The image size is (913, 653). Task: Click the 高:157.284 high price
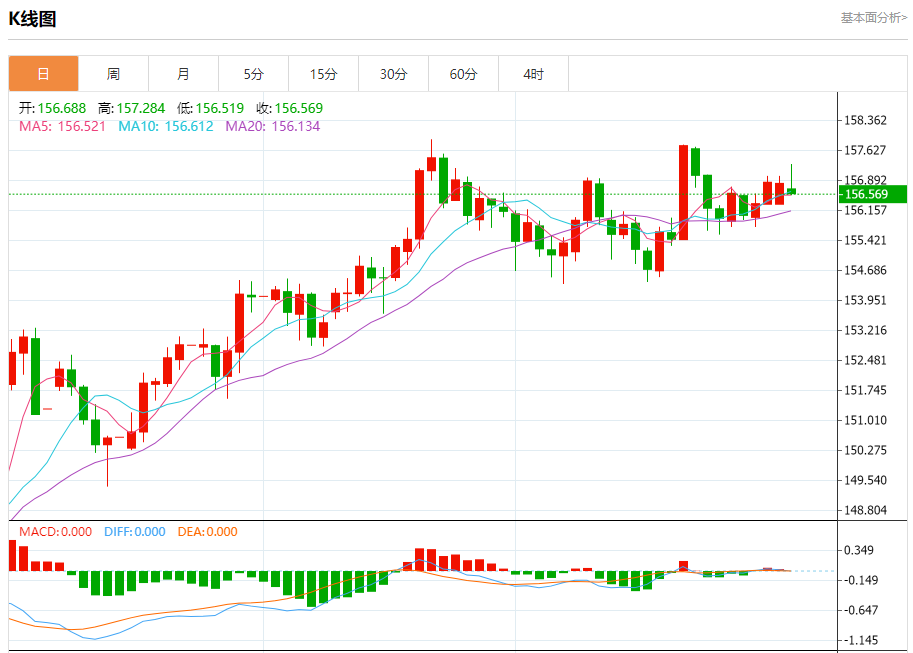tap(132, 108)
